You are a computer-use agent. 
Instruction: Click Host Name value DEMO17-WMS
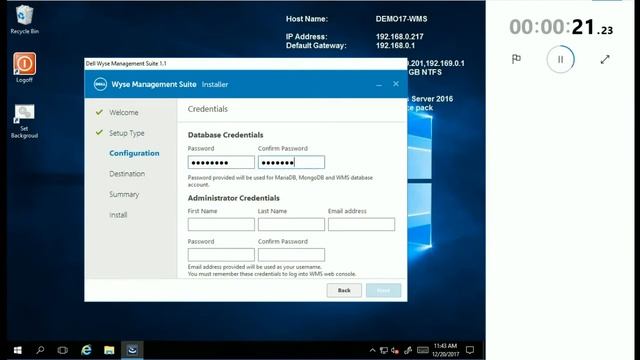[x=401, y=19]
